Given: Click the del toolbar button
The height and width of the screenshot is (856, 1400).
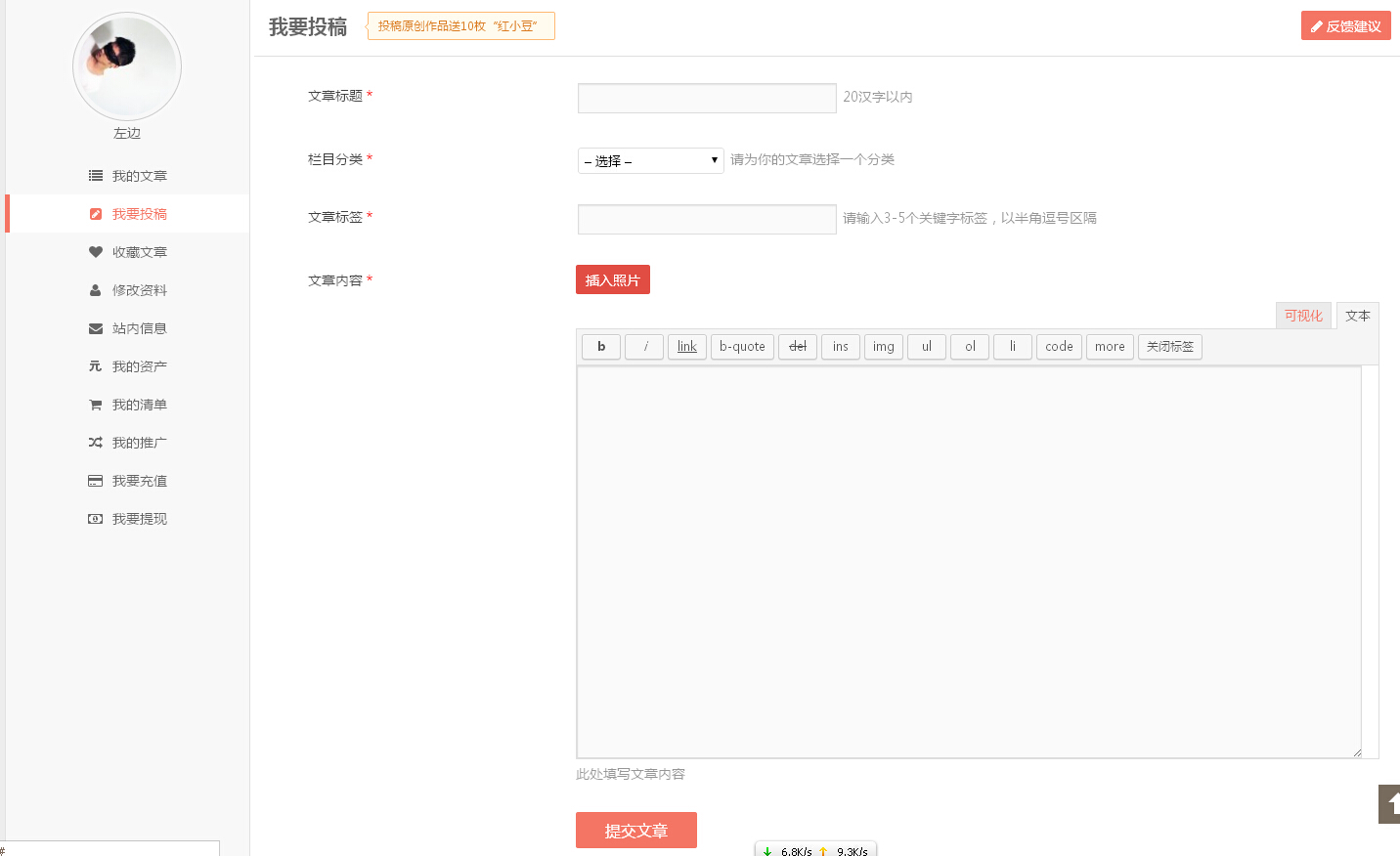Looking at the screenshot, I should pos(798,347).
